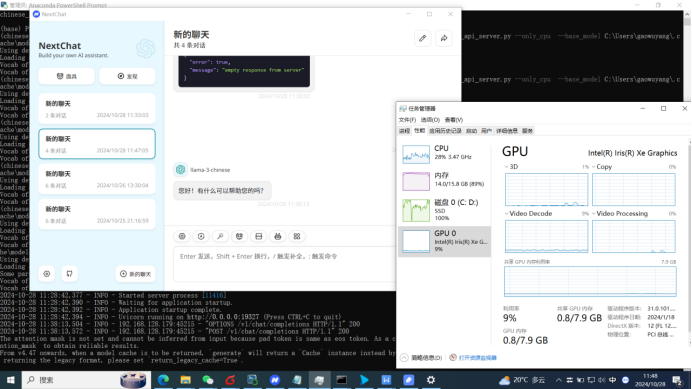Open WeChat from the taskbar
Image resolution: width=692 pixels, height=389 pixels.
tap(208, 380)
